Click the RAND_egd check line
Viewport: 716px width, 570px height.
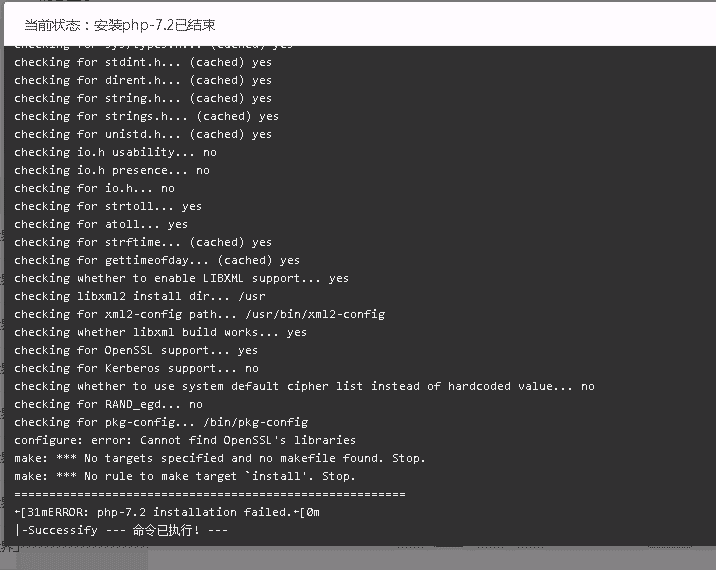[x=108, y=404]
